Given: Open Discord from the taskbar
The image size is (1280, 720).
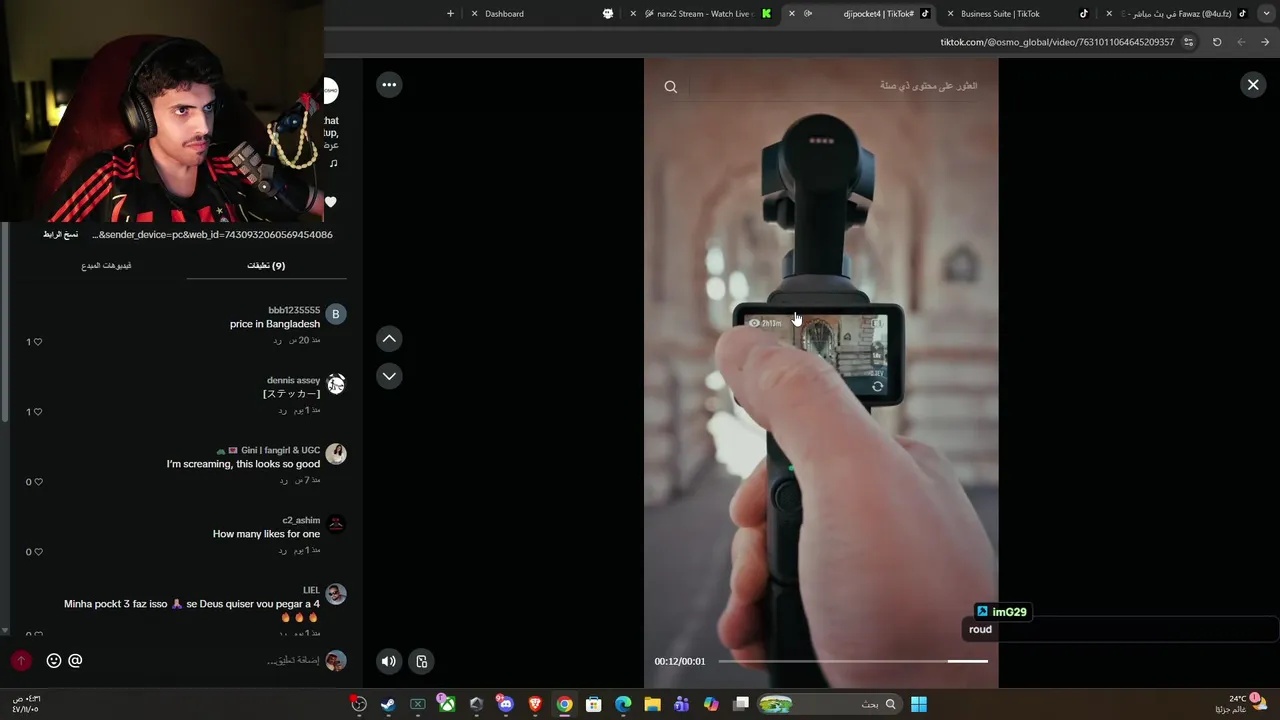Looking at the screenshot, I should (x=505, y=704).
